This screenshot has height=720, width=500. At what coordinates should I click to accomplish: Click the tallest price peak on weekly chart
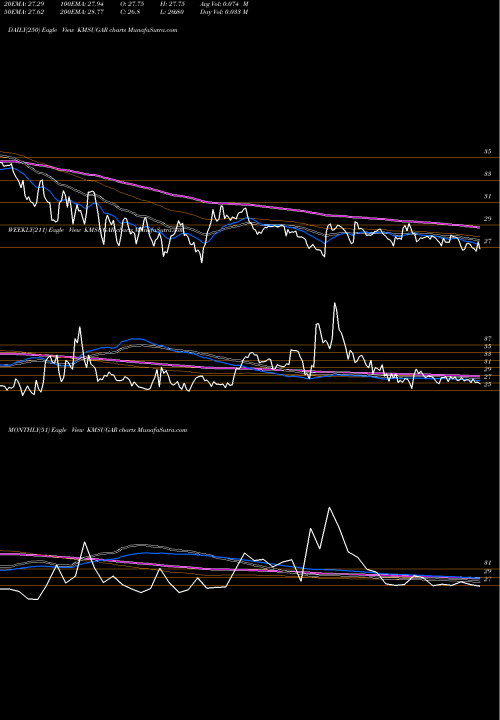tap(335, 304)
